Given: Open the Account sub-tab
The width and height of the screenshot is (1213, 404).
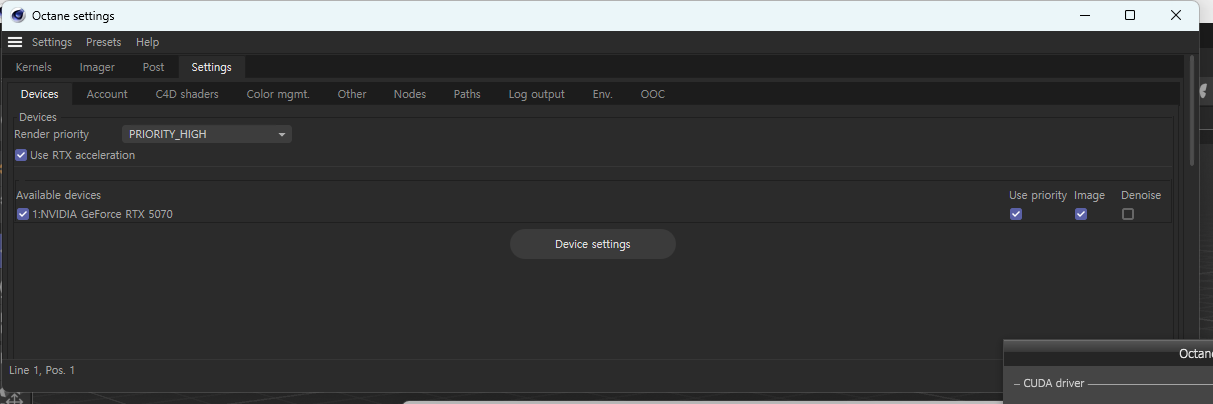Looking at the screenshot, I should 107,94.
